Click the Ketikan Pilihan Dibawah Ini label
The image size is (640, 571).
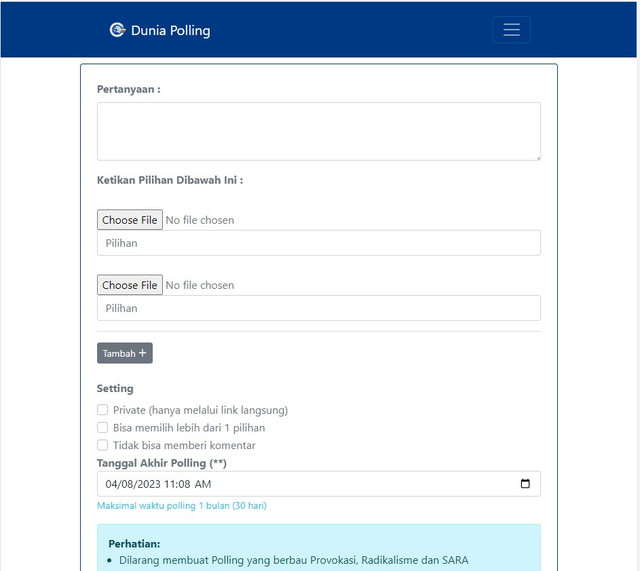point(170,180)
